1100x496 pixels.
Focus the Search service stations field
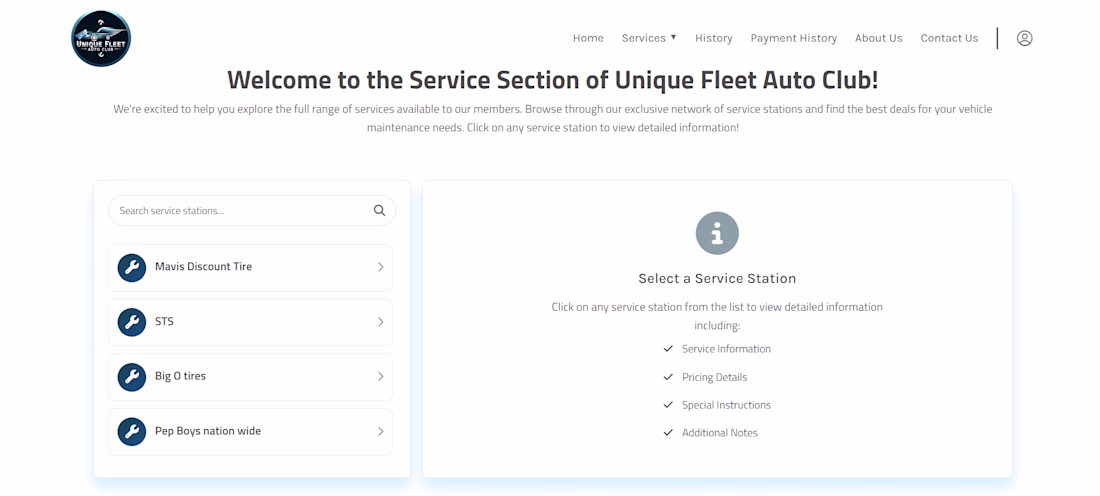point(252,210)
